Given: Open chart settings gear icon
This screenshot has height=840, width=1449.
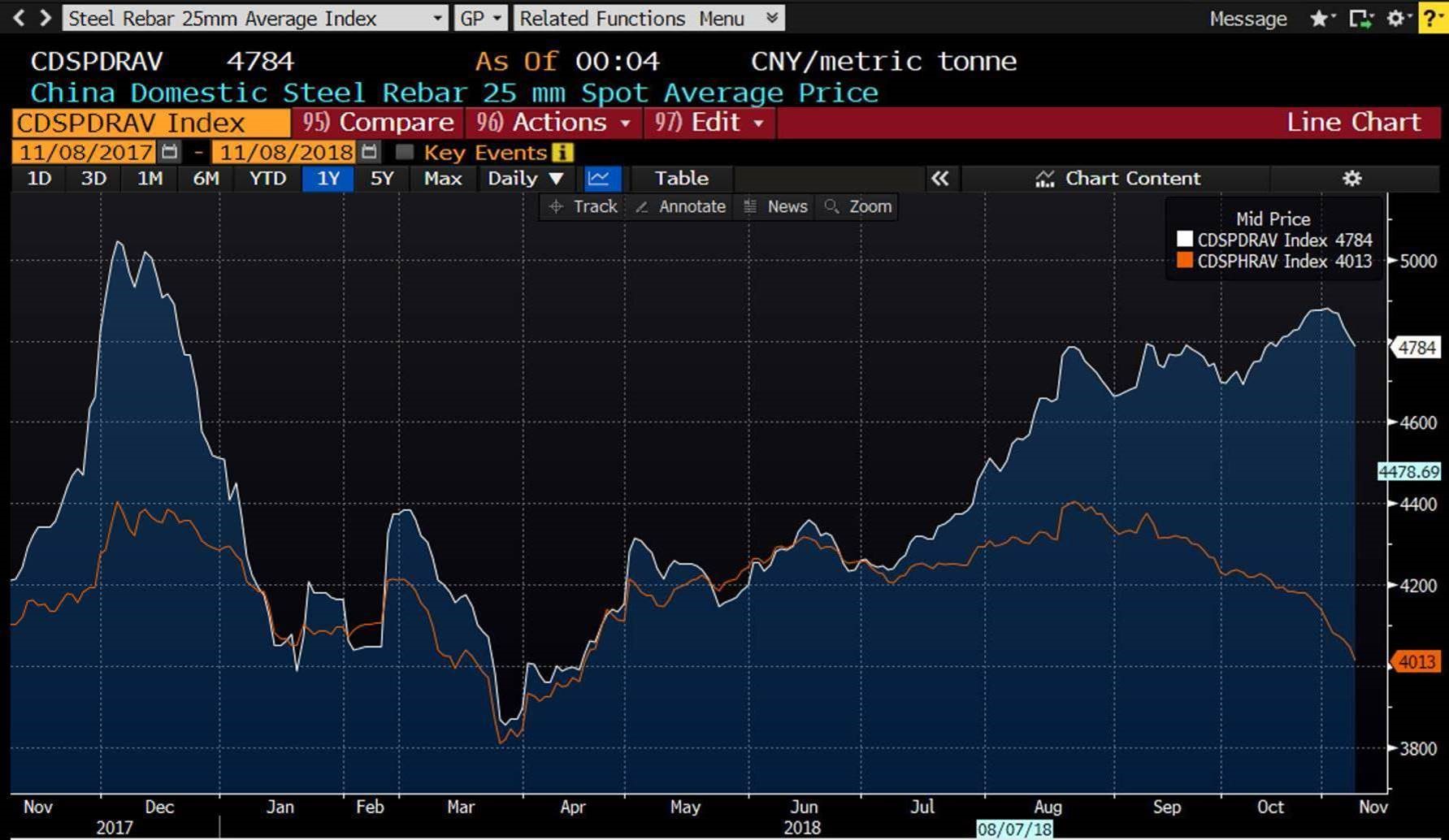Looking at the screenshot, I should [1351, 178].
